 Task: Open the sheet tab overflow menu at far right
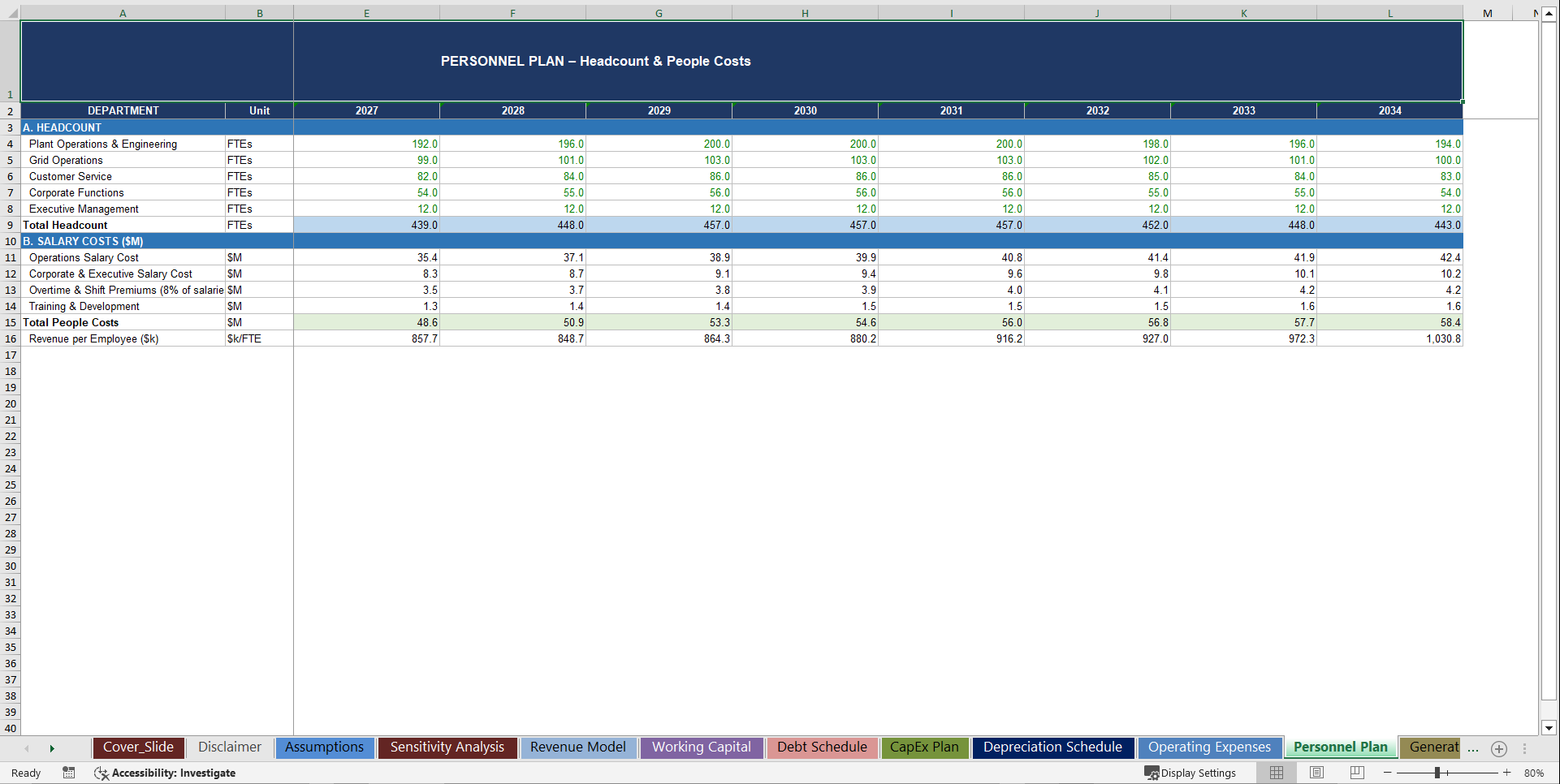coord(1526,748)
